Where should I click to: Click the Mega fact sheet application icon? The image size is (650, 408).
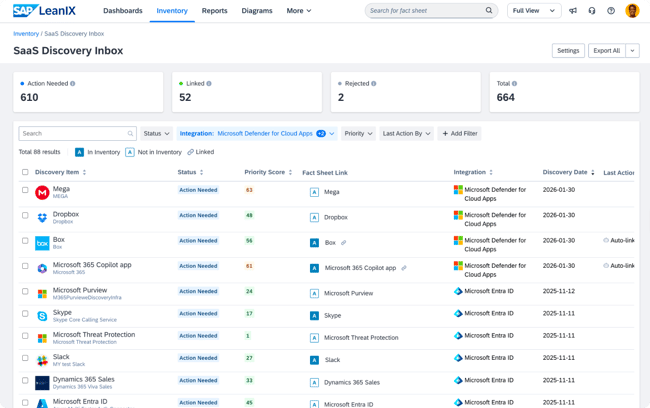coord(315,192)
